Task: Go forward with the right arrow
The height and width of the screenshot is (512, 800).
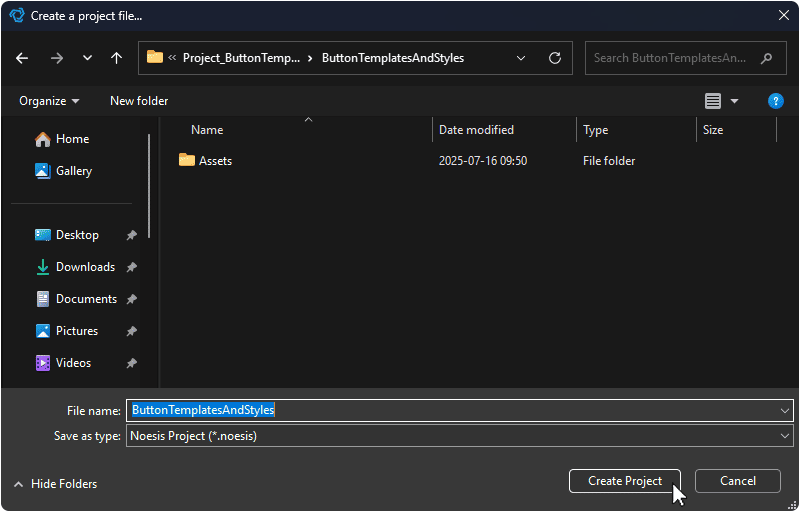Action: pyautogui.click(x=57, y=58)
